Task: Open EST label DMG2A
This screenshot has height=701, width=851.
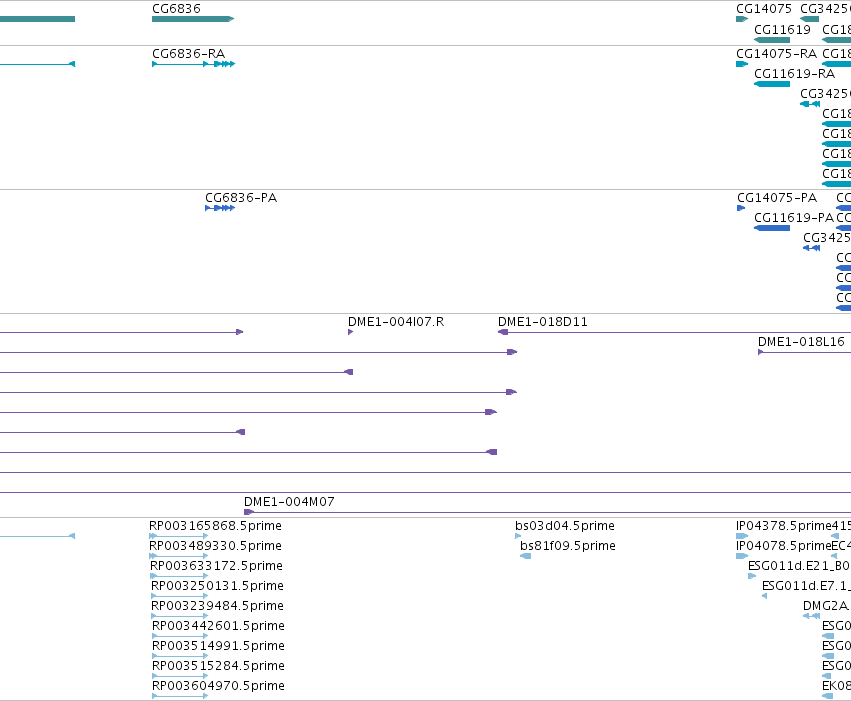Action: pos(826,606)
